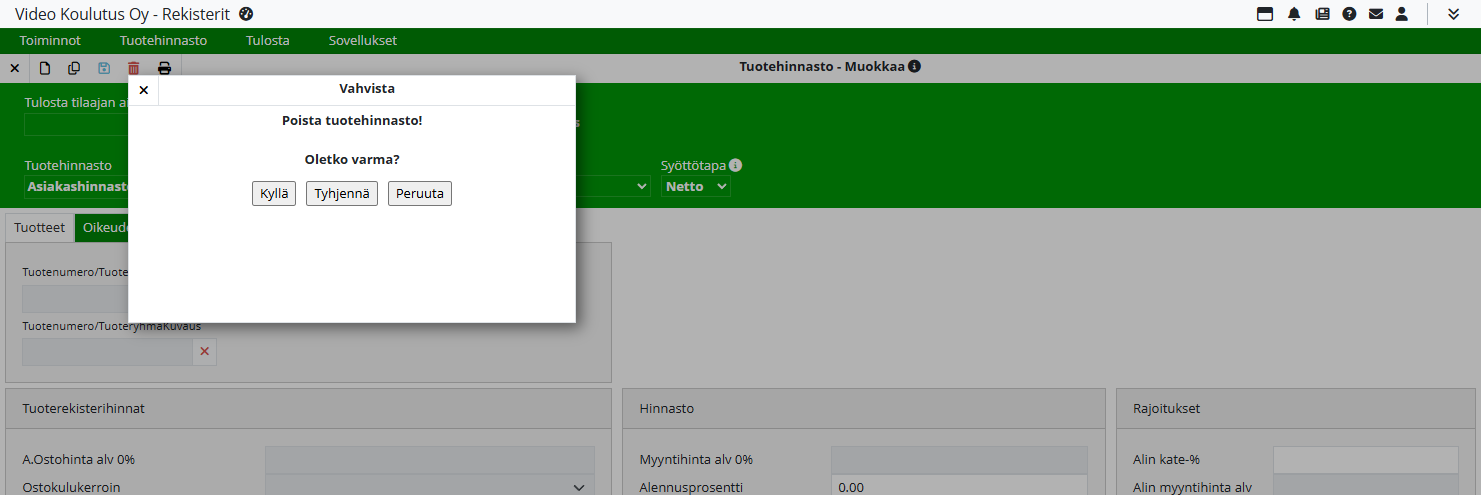Open the help question mark icon
1481x495 pixels.
click(1349, 14)
